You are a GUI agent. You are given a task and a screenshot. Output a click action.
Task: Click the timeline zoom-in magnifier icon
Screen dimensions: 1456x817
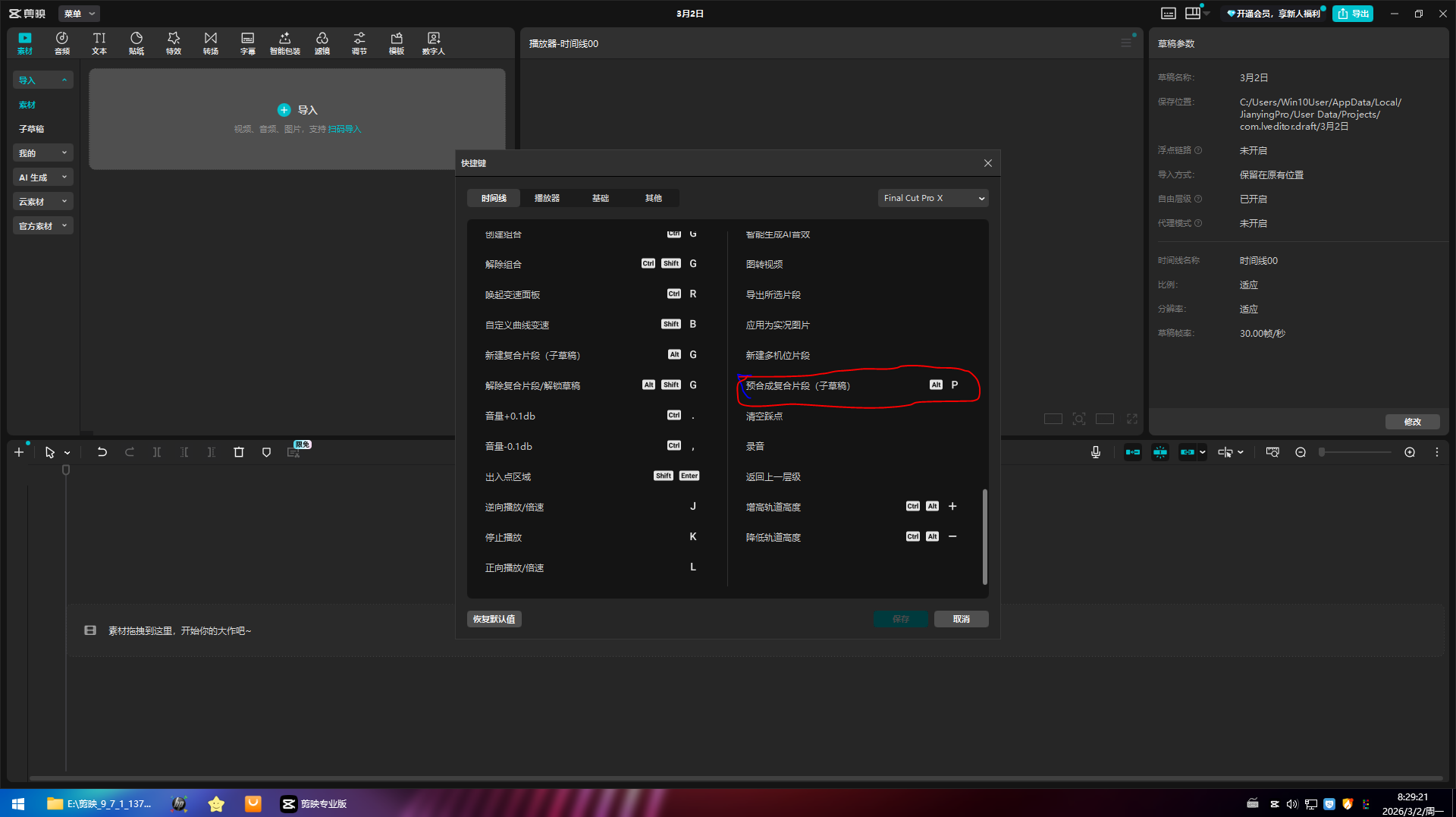pyautogui.click(x=1410, y=452)
